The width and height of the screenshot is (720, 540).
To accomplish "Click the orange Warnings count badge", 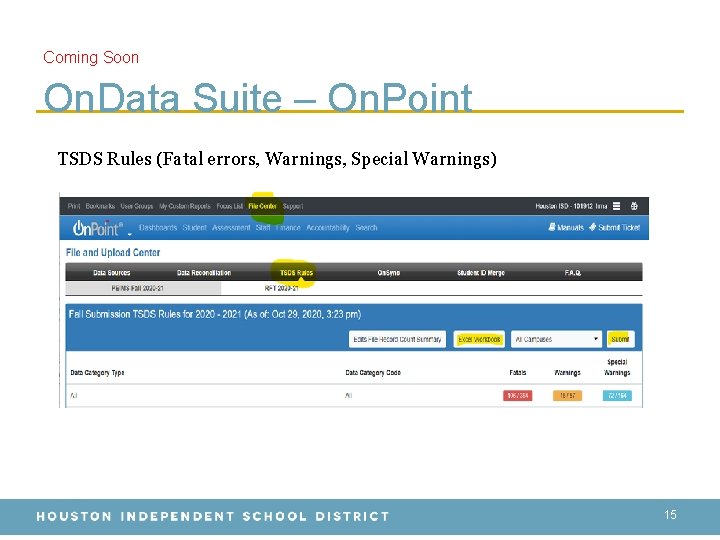I will click(568, 395).
